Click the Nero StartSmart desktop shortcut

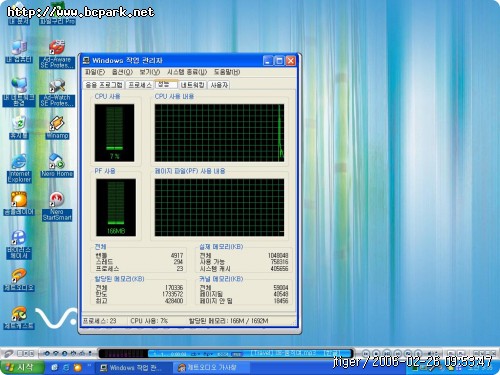click(x=57, y=206)
